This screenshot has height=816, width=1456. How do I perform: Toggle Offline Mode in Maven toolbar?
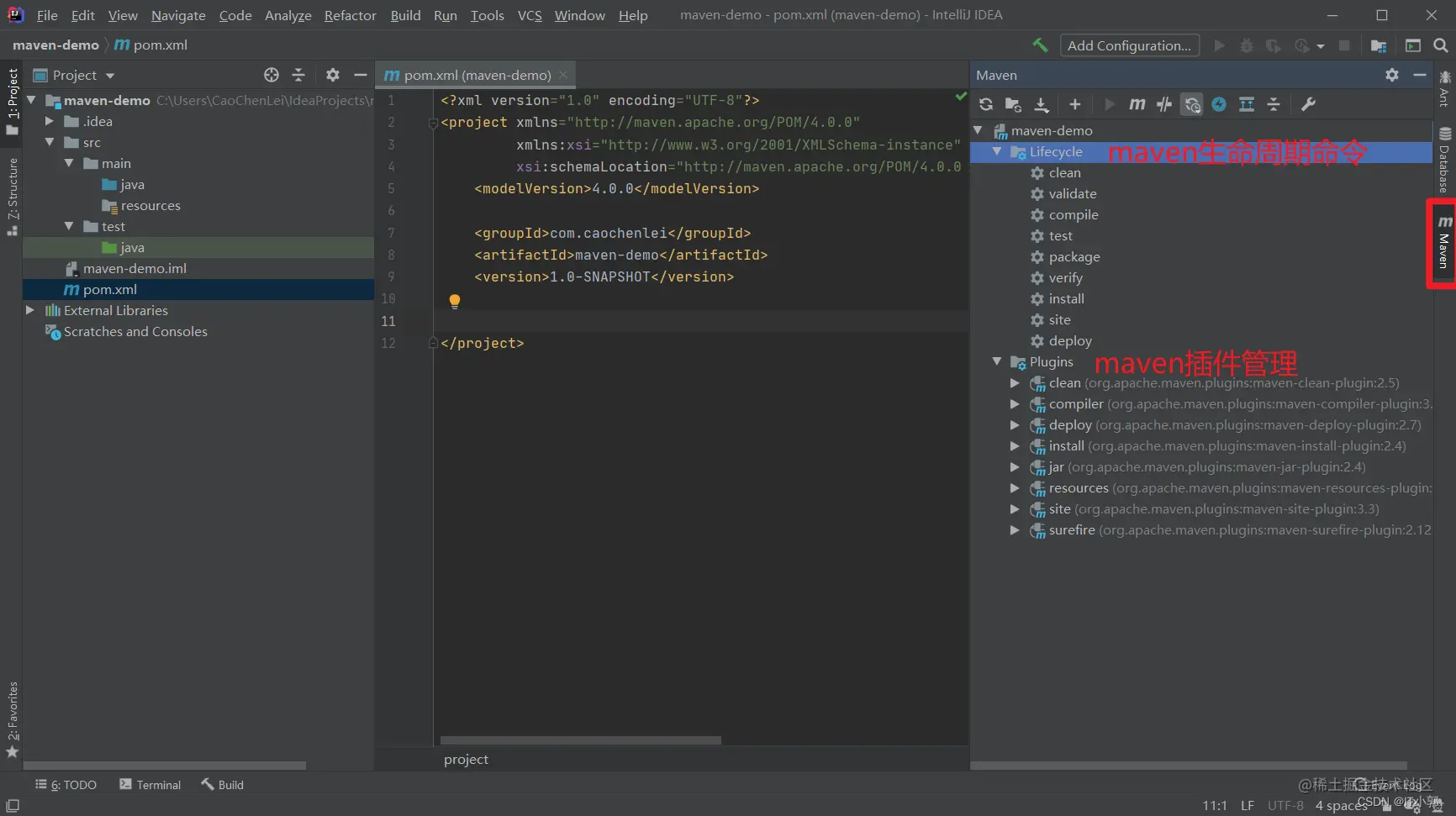click(1164, 104)
